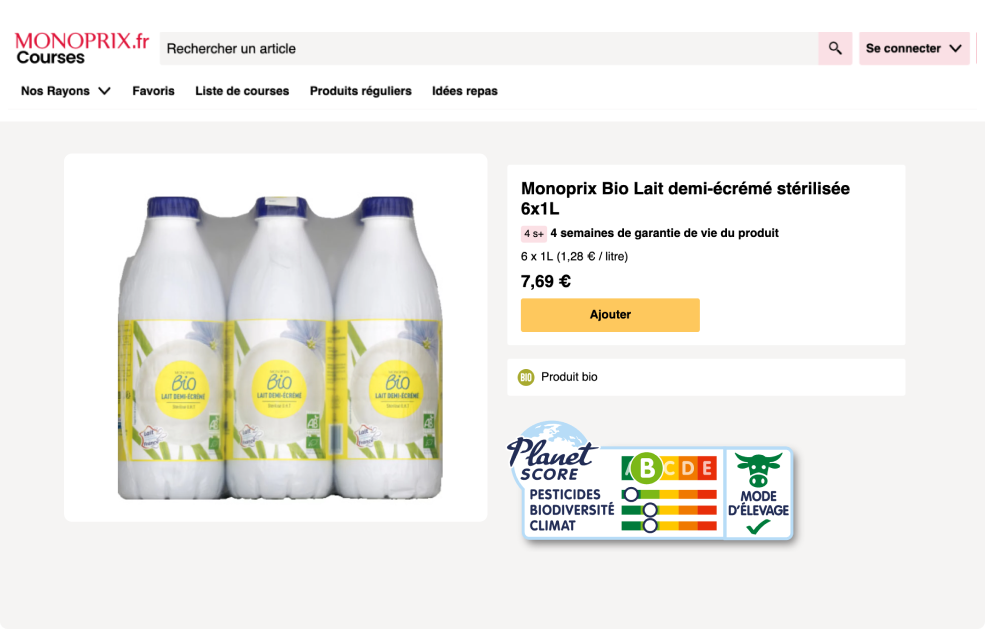Select Idées repas in navigation

464,91
